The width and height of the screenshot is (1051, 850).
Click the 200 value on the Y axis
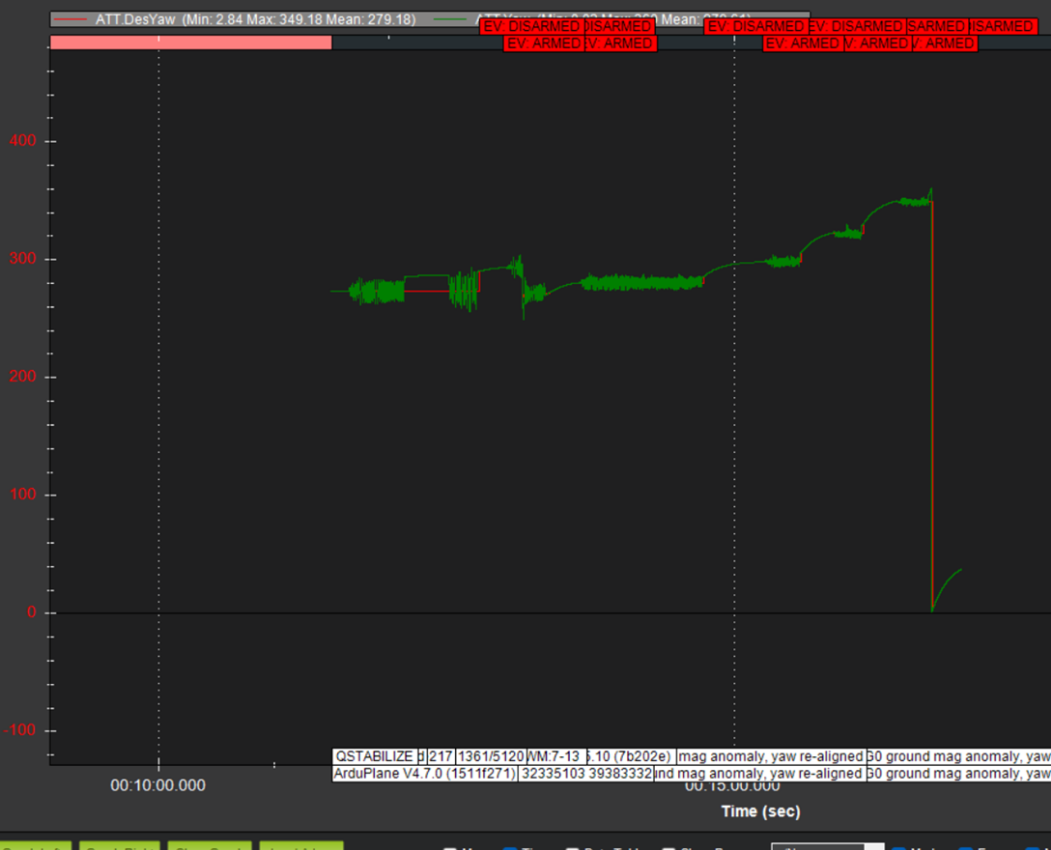[23, 377]
